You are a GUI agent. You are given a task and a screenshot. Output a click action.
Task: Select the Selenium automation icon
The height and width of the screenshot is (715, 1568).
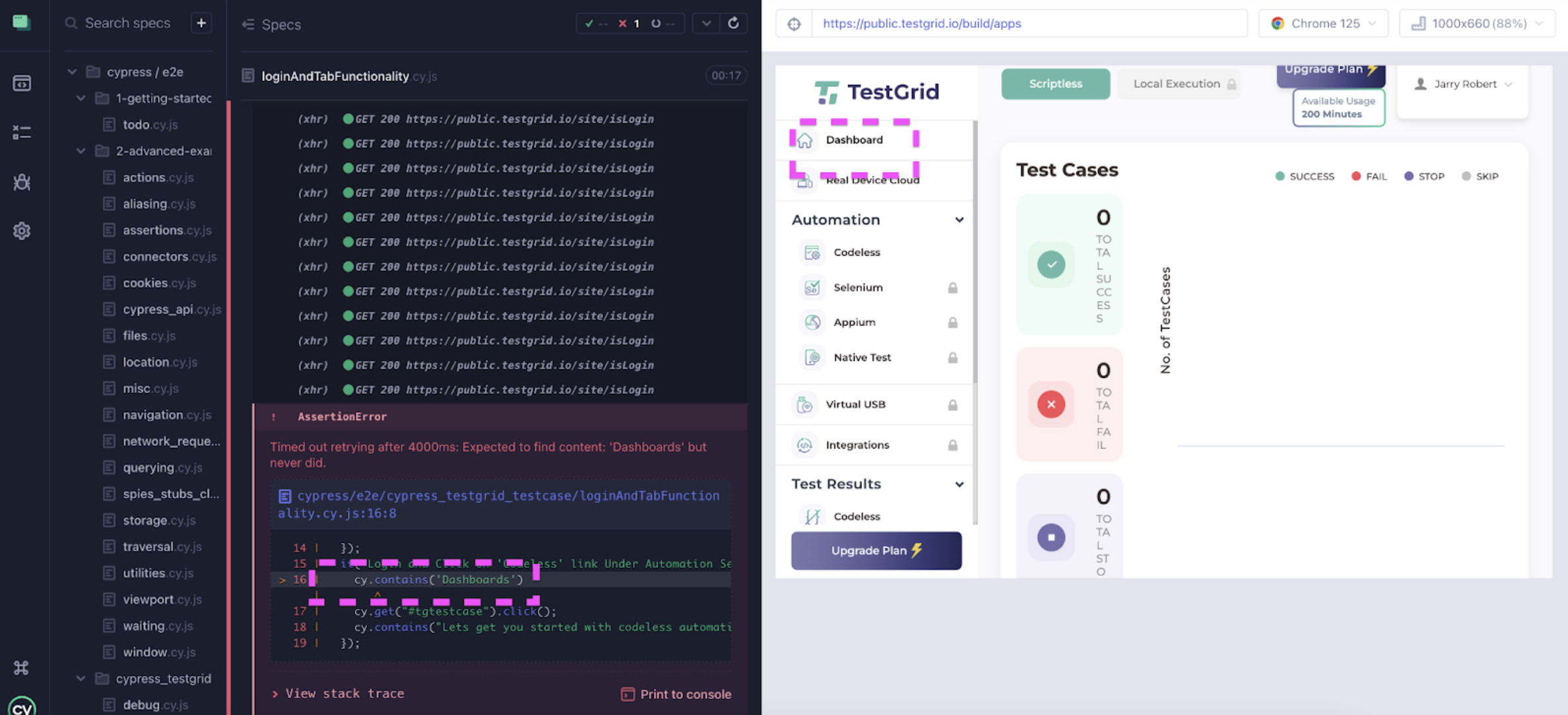pos(812,287)
